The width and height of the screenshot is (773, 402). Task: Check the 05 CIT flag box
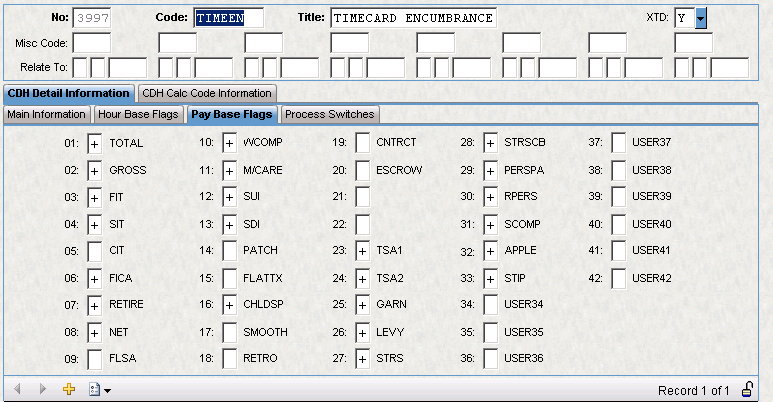95,251
